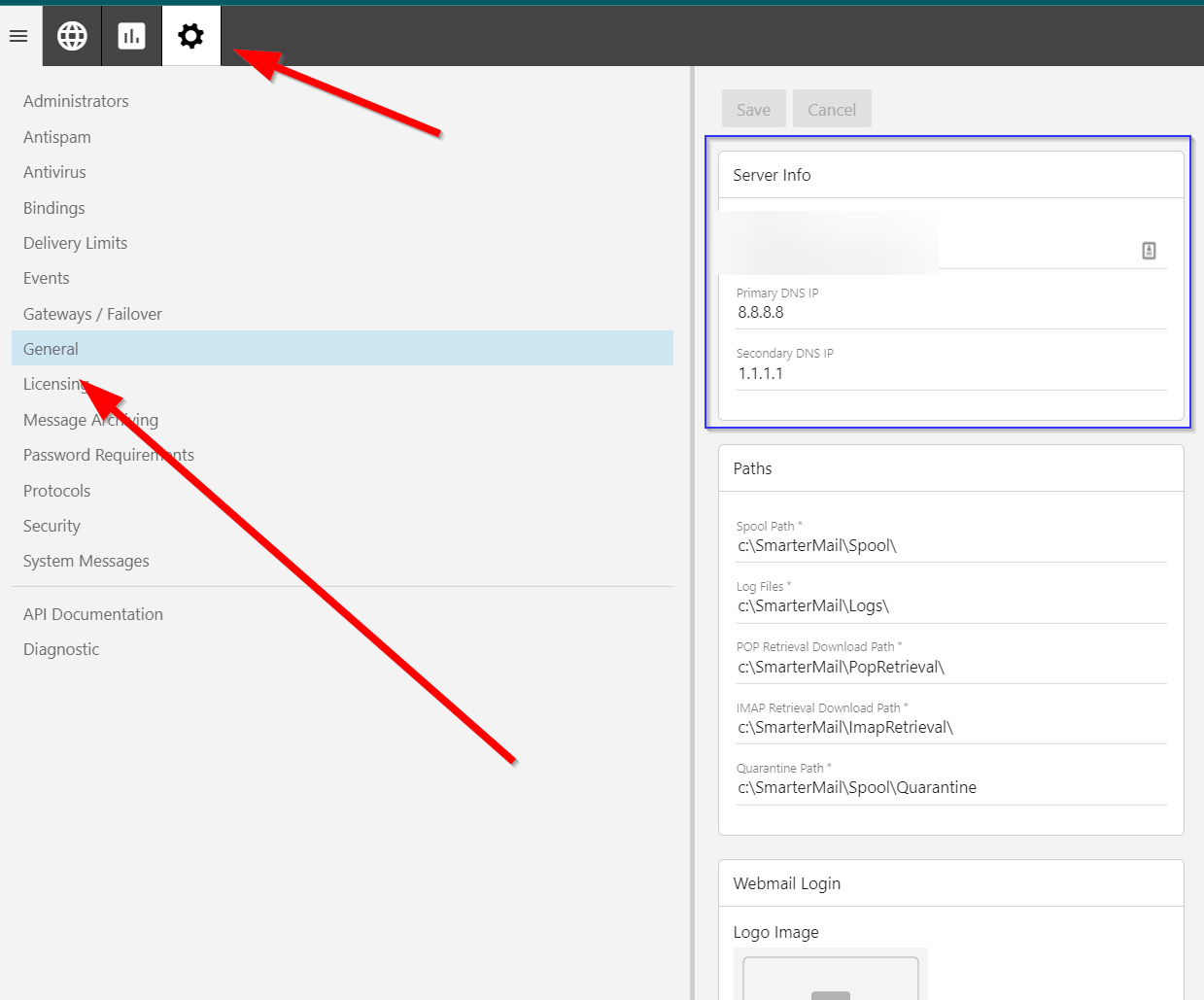Open the hamburger navigation menu
Viewport: 1204px width, 1000px height.
point(18,36)
